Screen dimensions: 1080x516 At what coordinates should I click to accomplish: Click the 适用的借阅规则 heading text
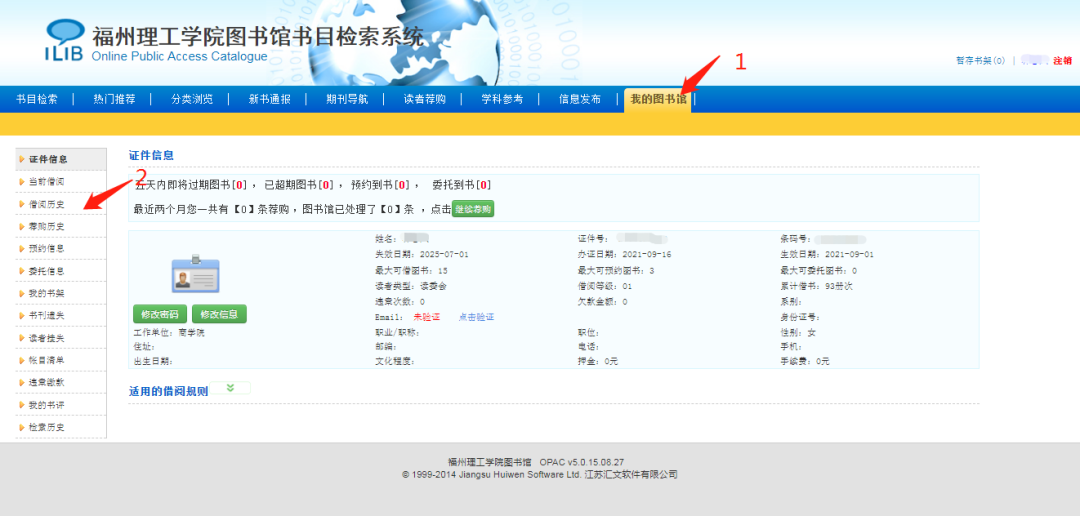pyautogui.click(x=168, y=391)
